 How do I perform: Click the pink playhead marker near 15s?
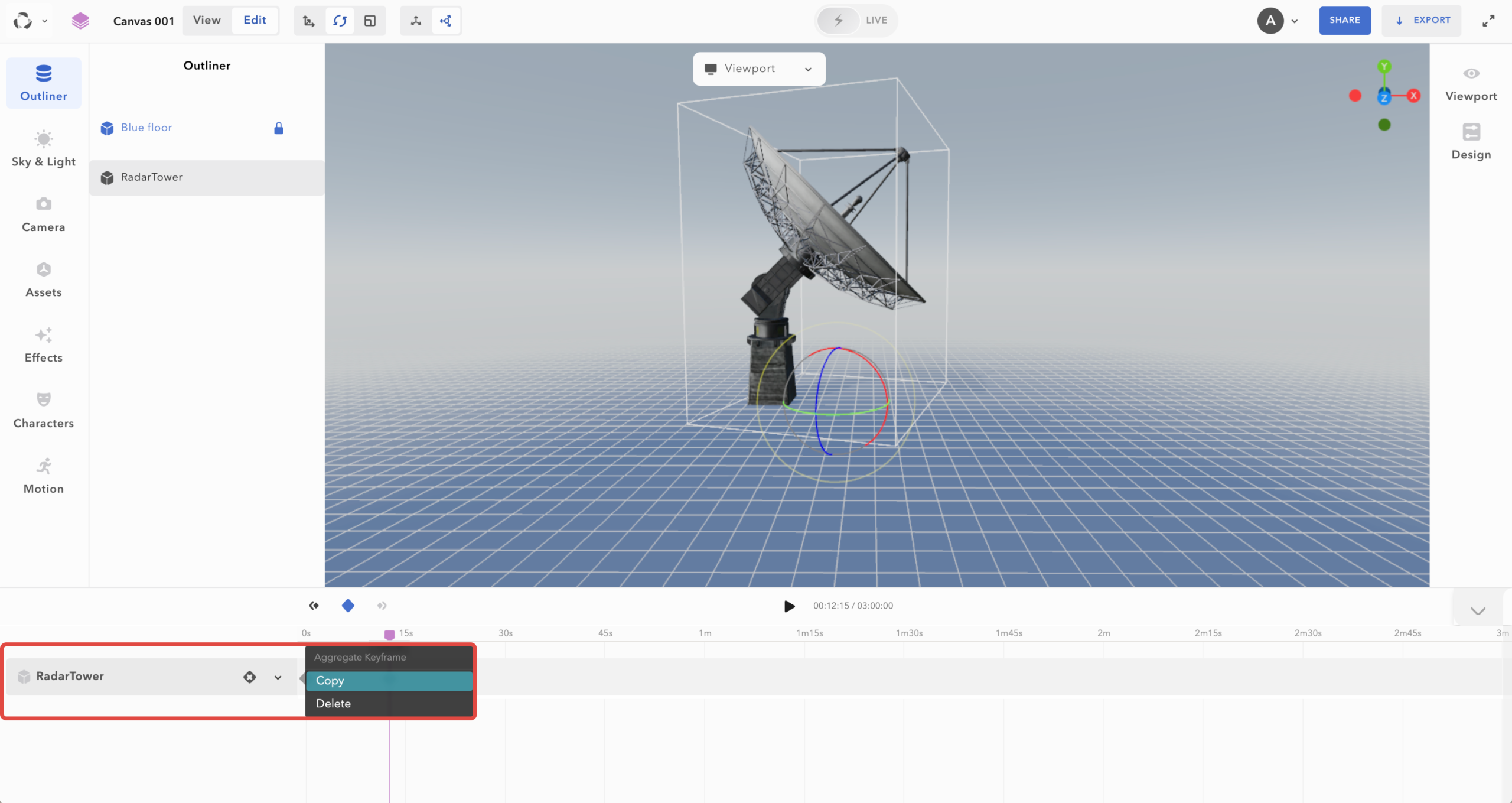(x=389, y=635)
